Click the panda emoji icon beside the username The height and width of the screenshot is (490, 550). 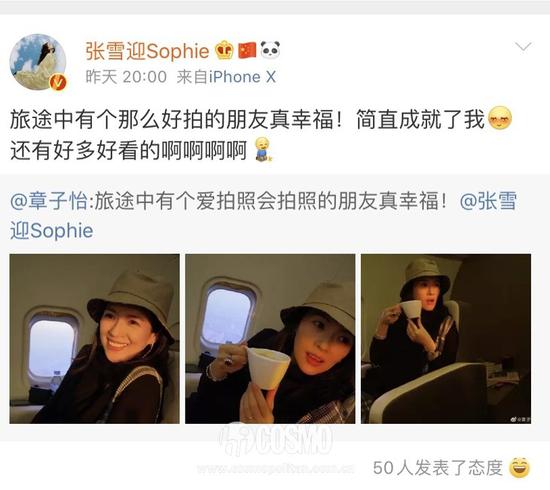(270, 50)
